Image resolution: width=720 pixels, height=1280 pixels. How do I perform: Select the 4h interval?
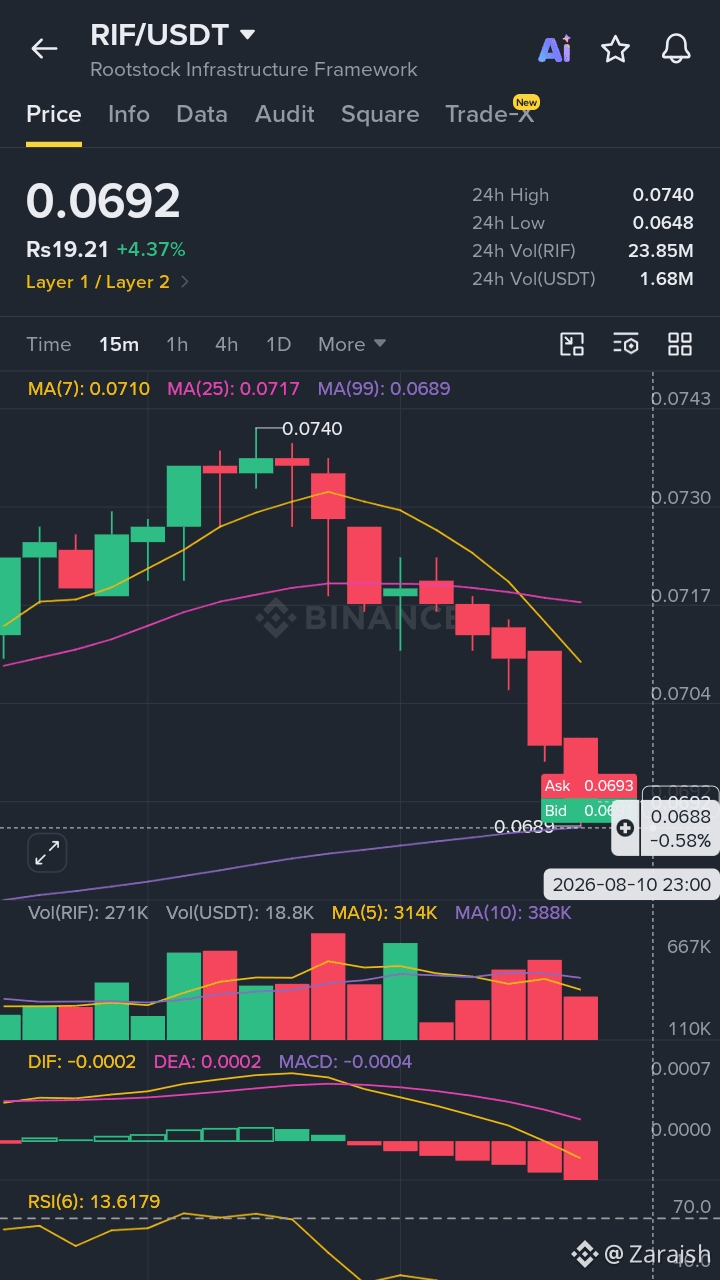[x=227, y=344]
